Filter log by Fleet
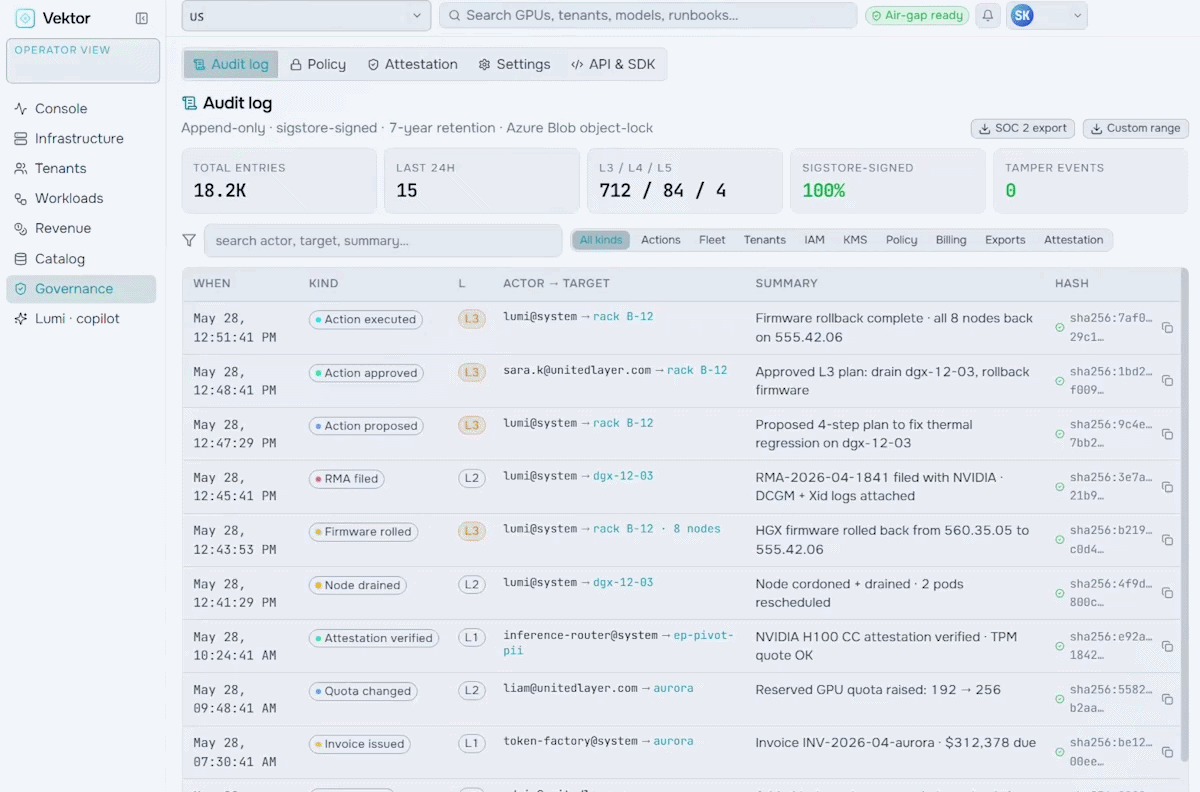Screen dimensions: 1200x792 tap(712, 240)
